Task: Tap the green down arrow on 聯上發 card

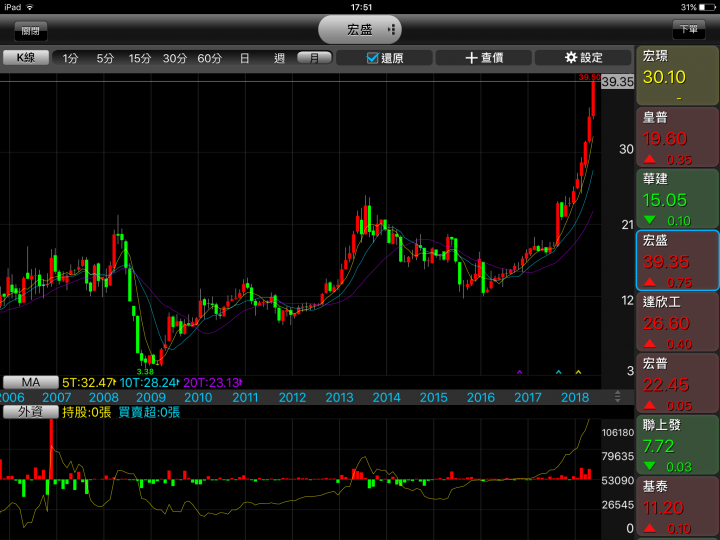Action: coord(649,466)
